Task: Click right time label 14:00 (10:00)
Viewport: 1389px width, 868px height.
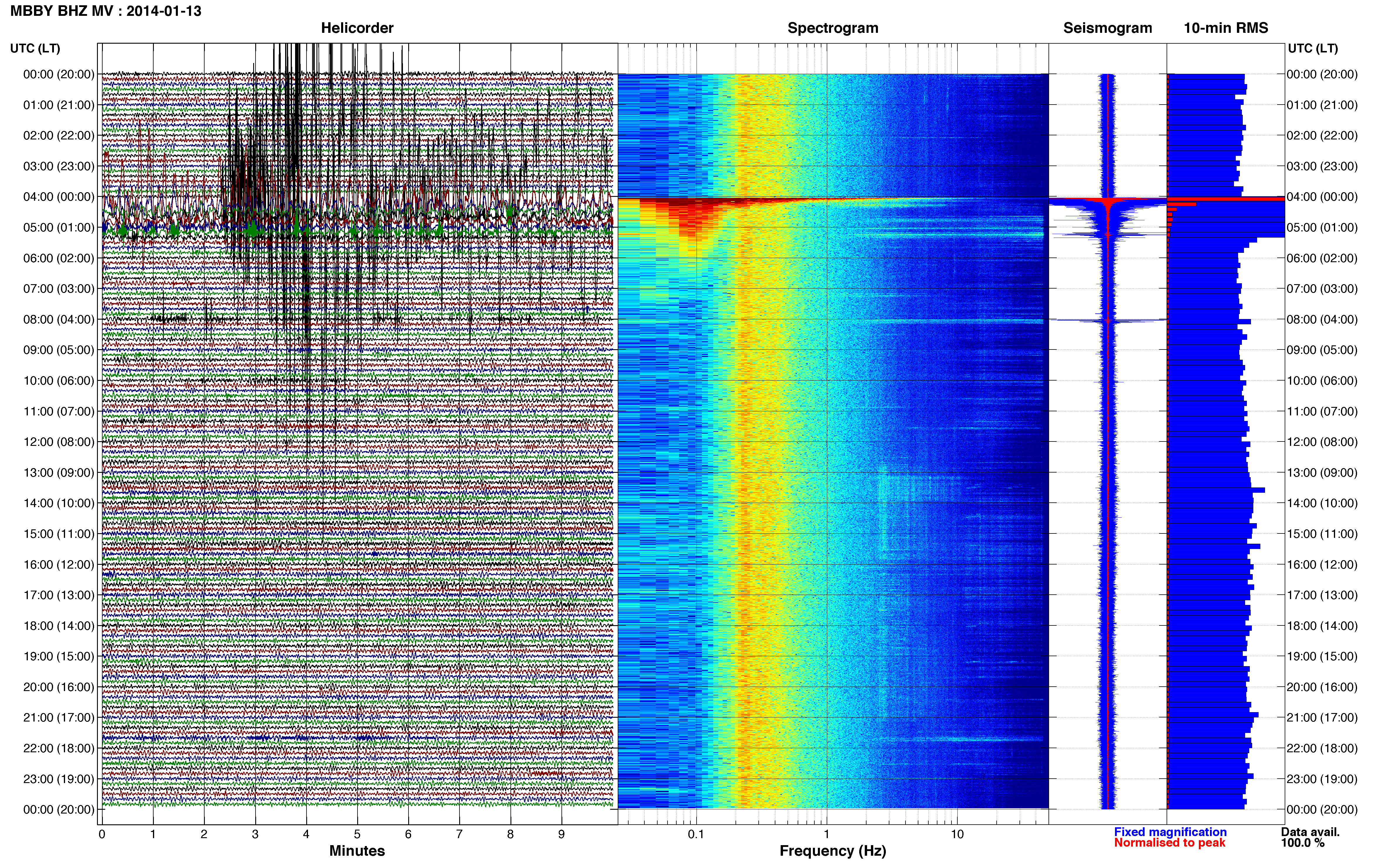Action: point(1322,504)
